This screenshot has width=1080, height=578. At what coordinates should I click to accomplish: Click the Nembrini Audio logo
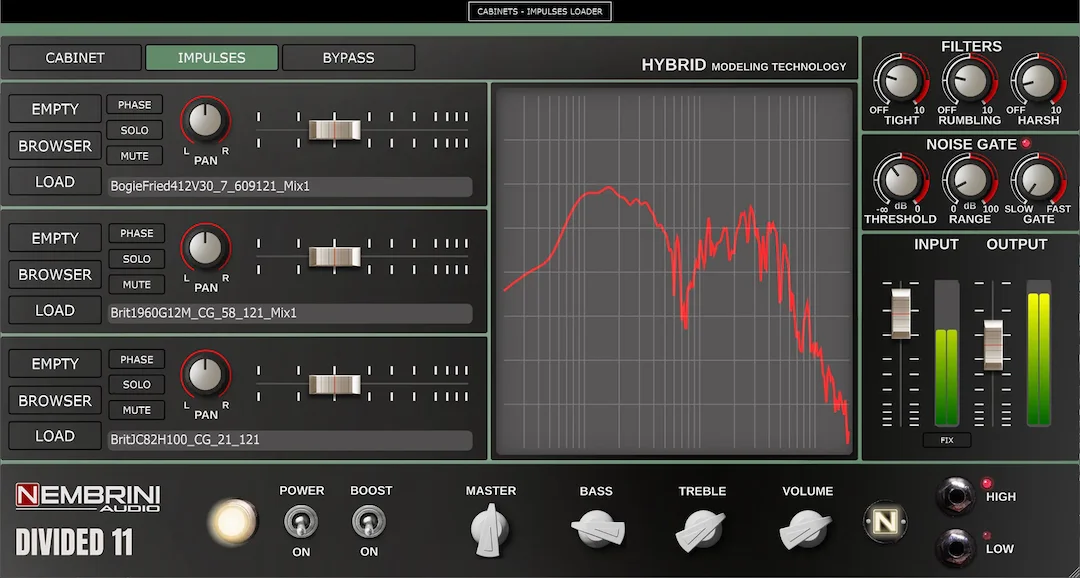coord(88,498)
